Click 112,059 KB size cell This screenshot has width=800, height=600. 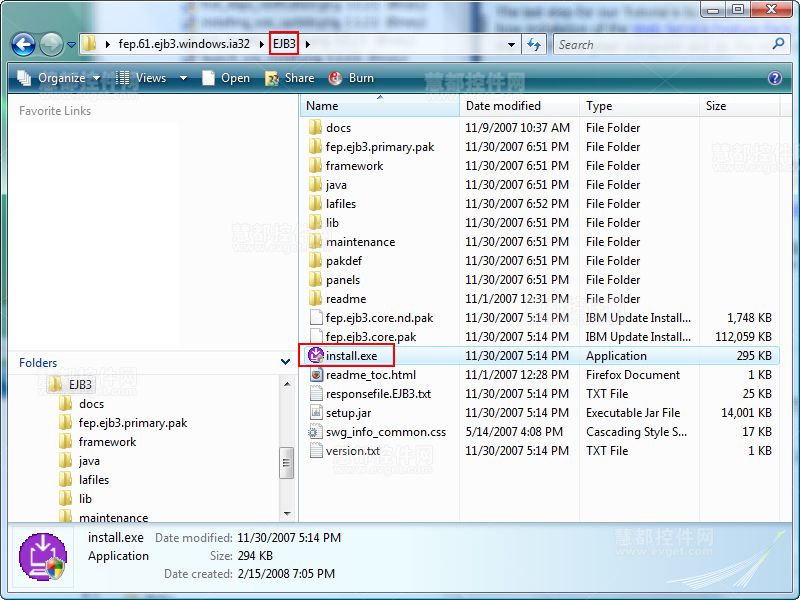tap(743, 337)
